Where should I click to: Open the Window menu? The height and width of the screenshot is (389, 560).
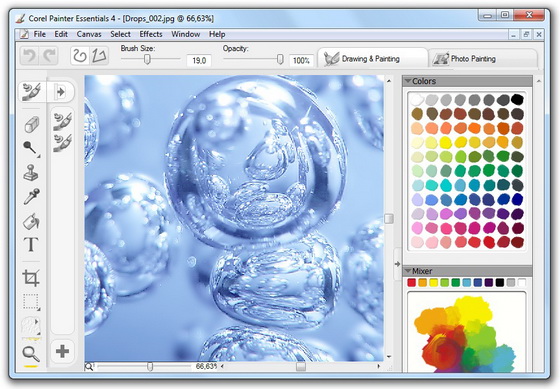click(185, 34)
